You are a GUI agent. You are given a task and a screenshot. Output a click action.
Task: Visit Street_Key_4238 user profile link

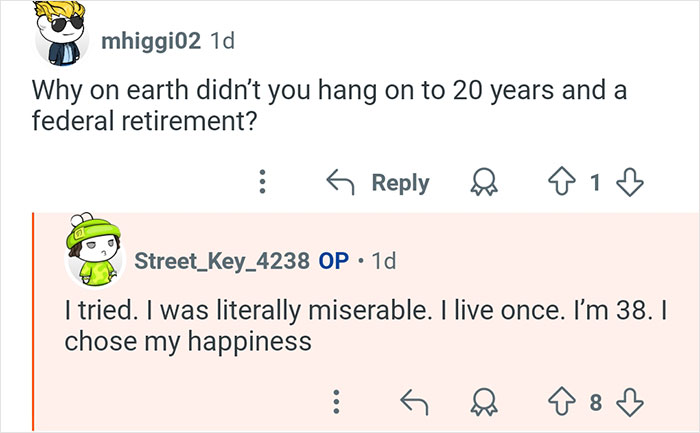(x=221, y=261)
